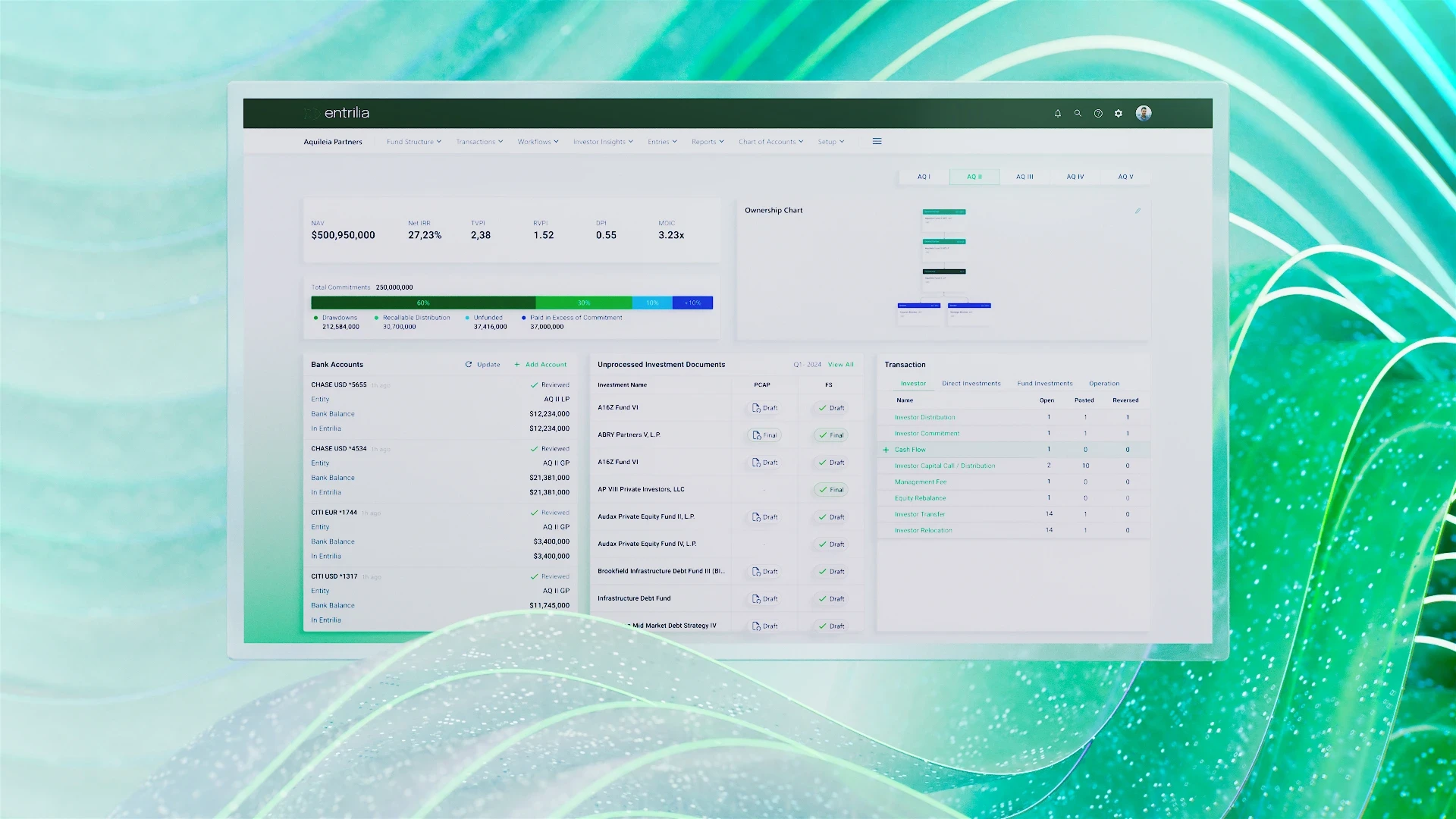Switch to the AQ I fund tab
The width and height of the screenshot is (1456, 819).
tap(924, 177)
